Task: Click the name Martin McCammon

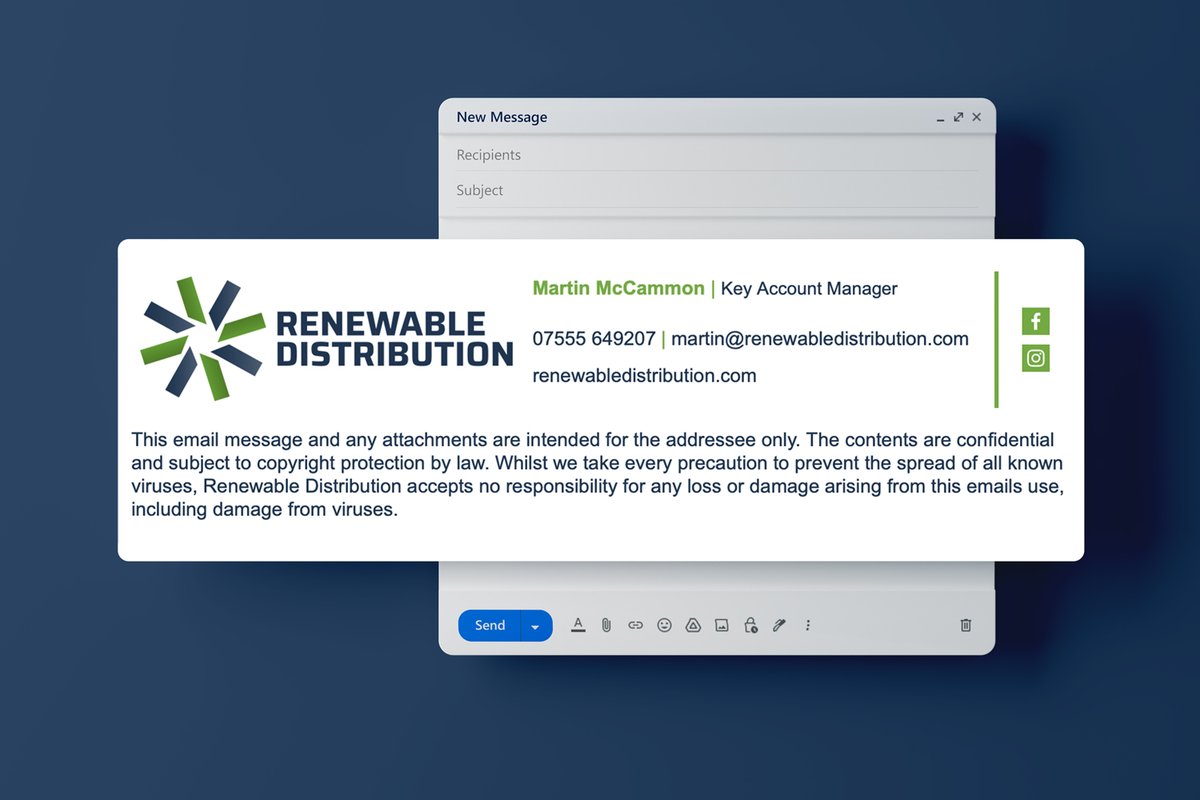Action: pyautogui.click(x=618, y=288)
